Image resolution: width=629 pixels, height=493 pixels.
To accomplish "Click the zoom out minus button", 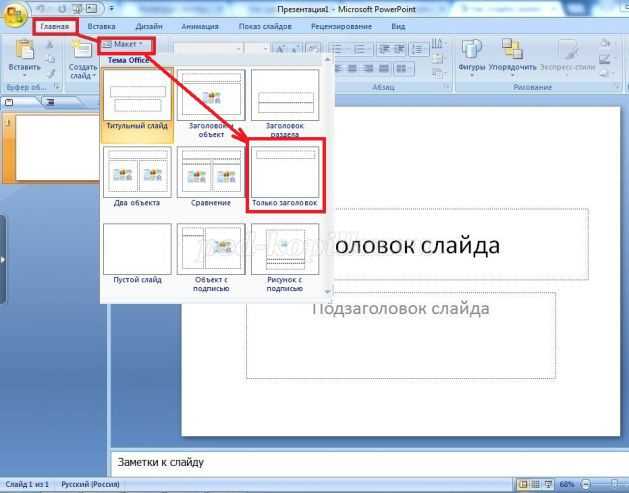I will click(x=586, y=485).
